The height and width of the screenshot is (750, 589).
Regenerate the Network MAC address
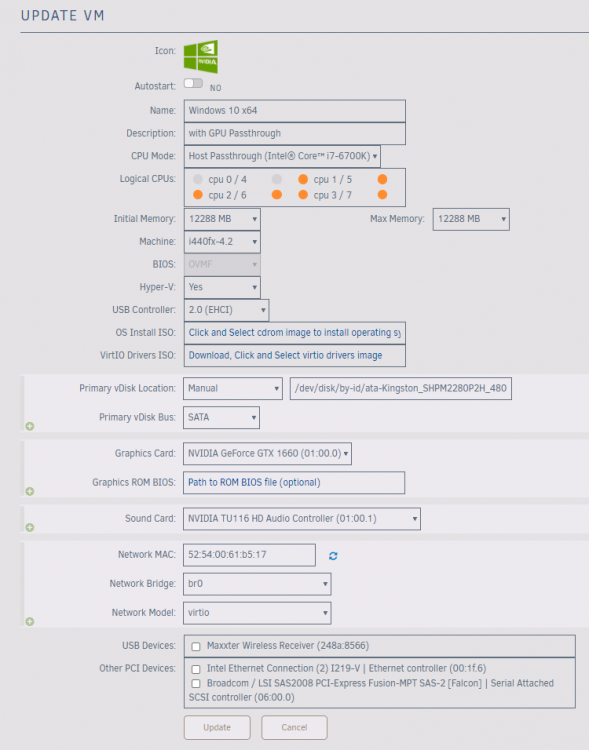(x=333, y=556)
